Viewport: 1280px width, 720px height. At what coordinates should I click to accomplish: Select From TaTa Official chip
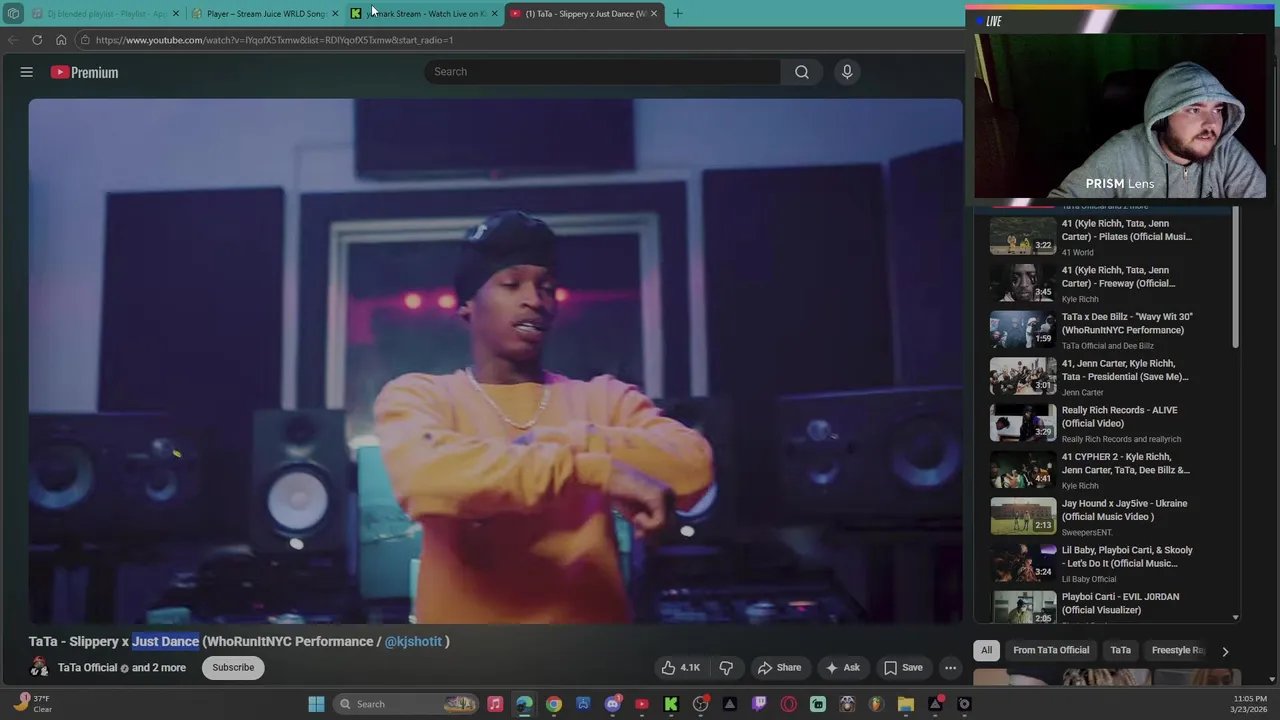click(x=1051, y=650)
